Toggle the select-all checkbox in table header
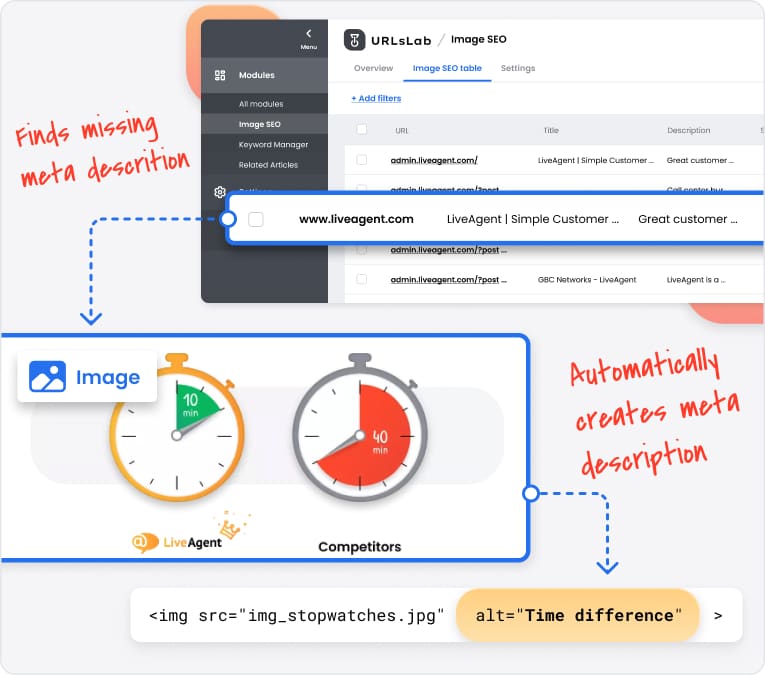Screen dimensions: 765x676 362,129
